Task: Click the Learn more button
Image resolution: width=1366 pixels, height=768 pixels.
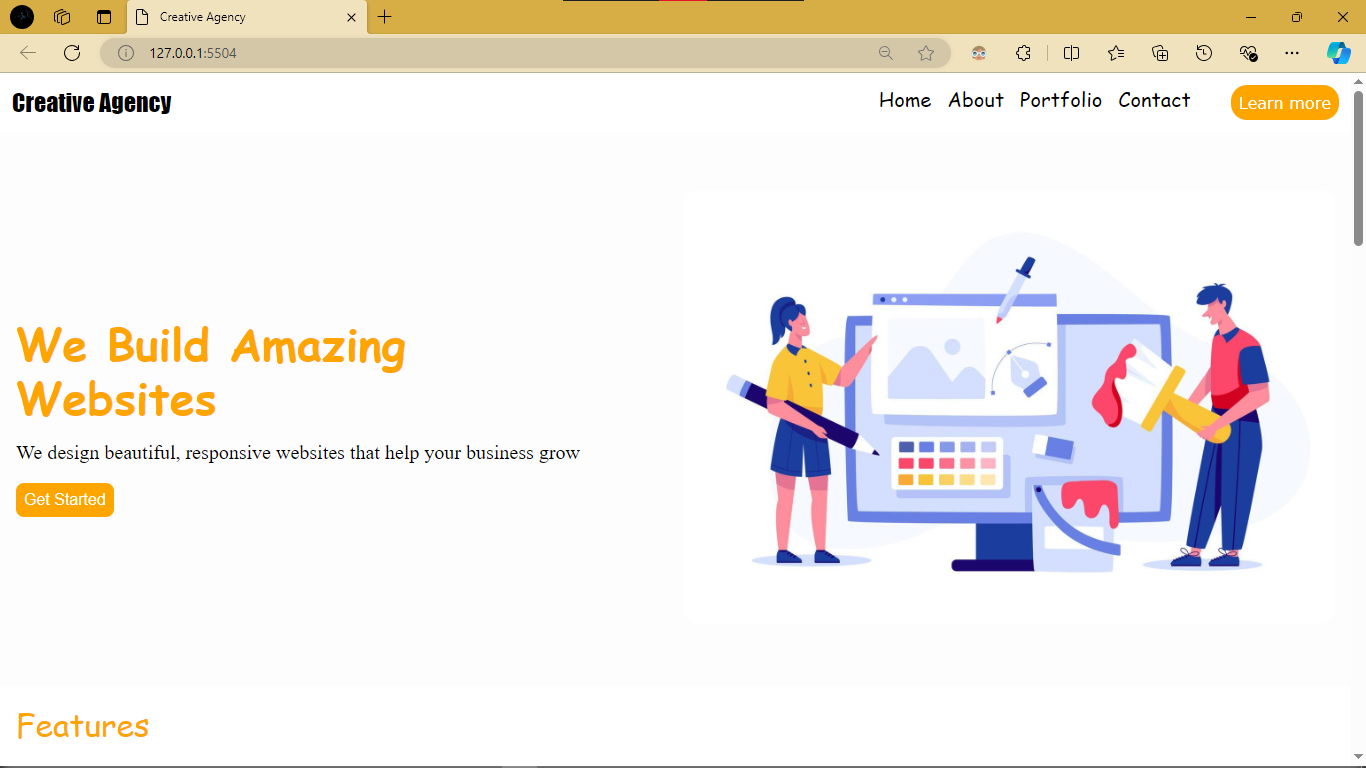Action: pos(1284,102)
